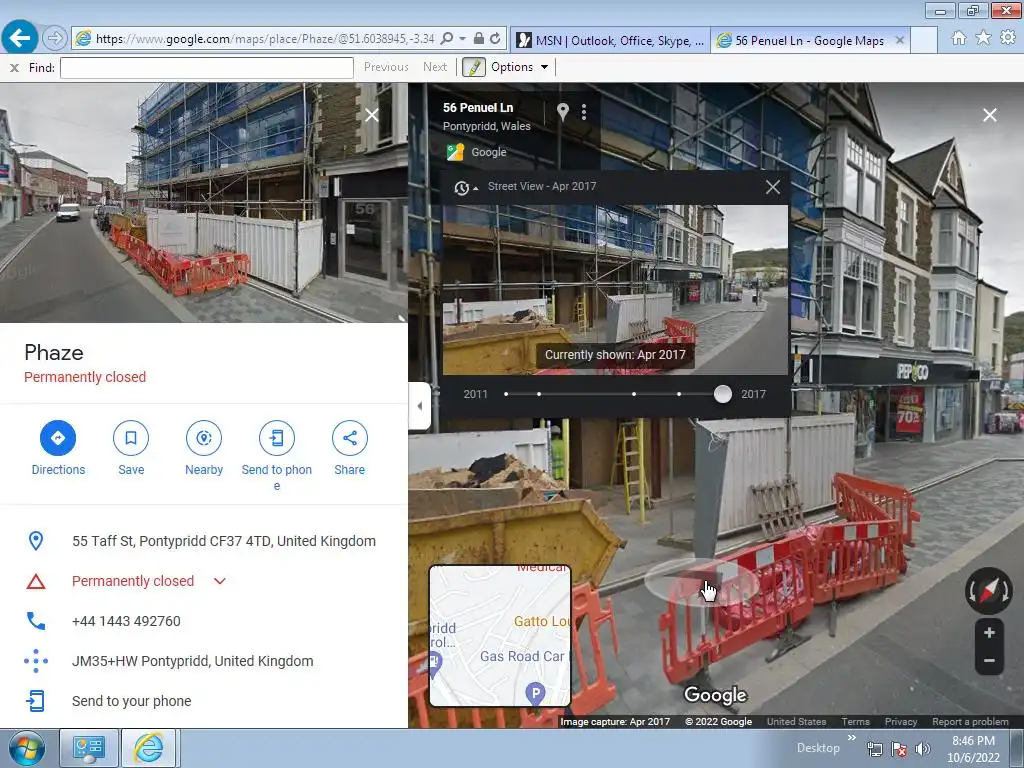Toggle the find highlight pen icon
The height and width of the screenshot is (768, 1024).
[474, 67]
